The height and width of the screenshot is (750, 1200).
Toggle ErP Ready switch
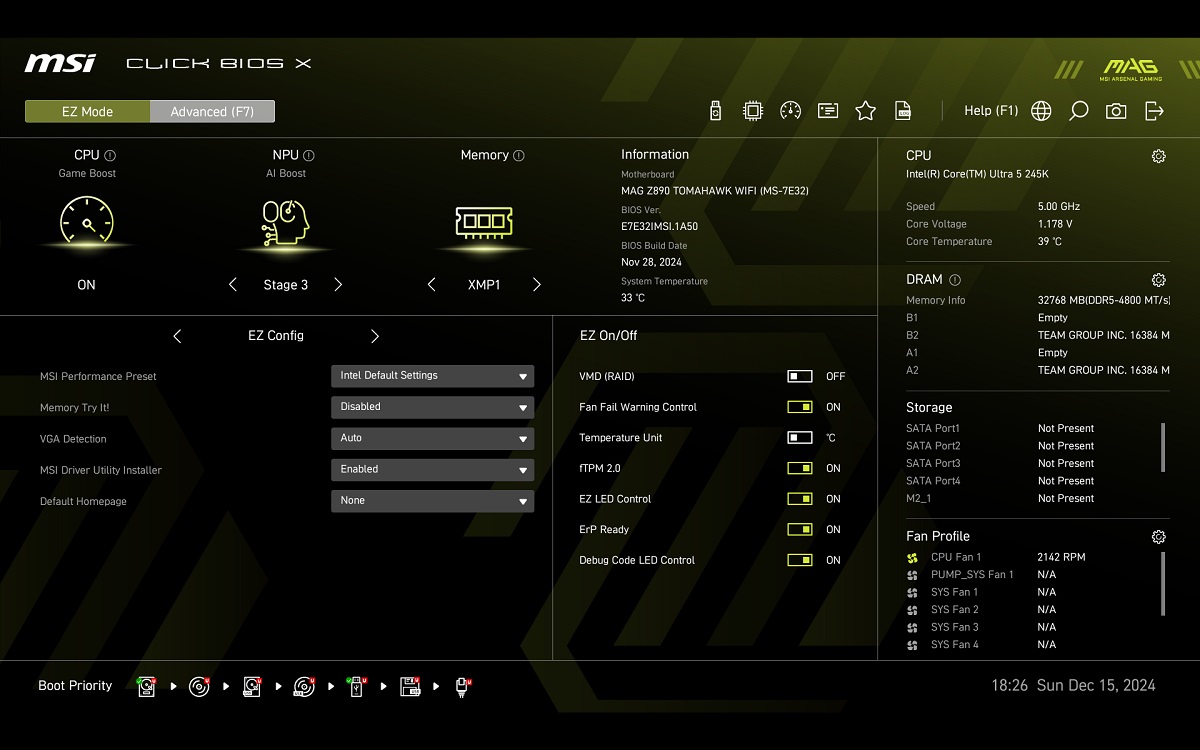(800, 530)
